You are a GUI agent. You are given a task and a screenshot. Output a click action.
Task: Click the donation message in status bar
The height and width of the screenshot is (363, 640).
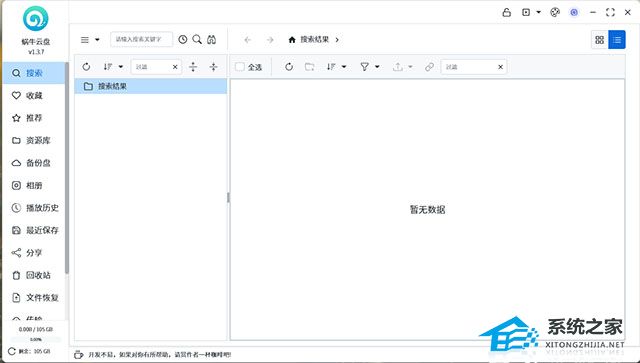click(x=160, y=355)
